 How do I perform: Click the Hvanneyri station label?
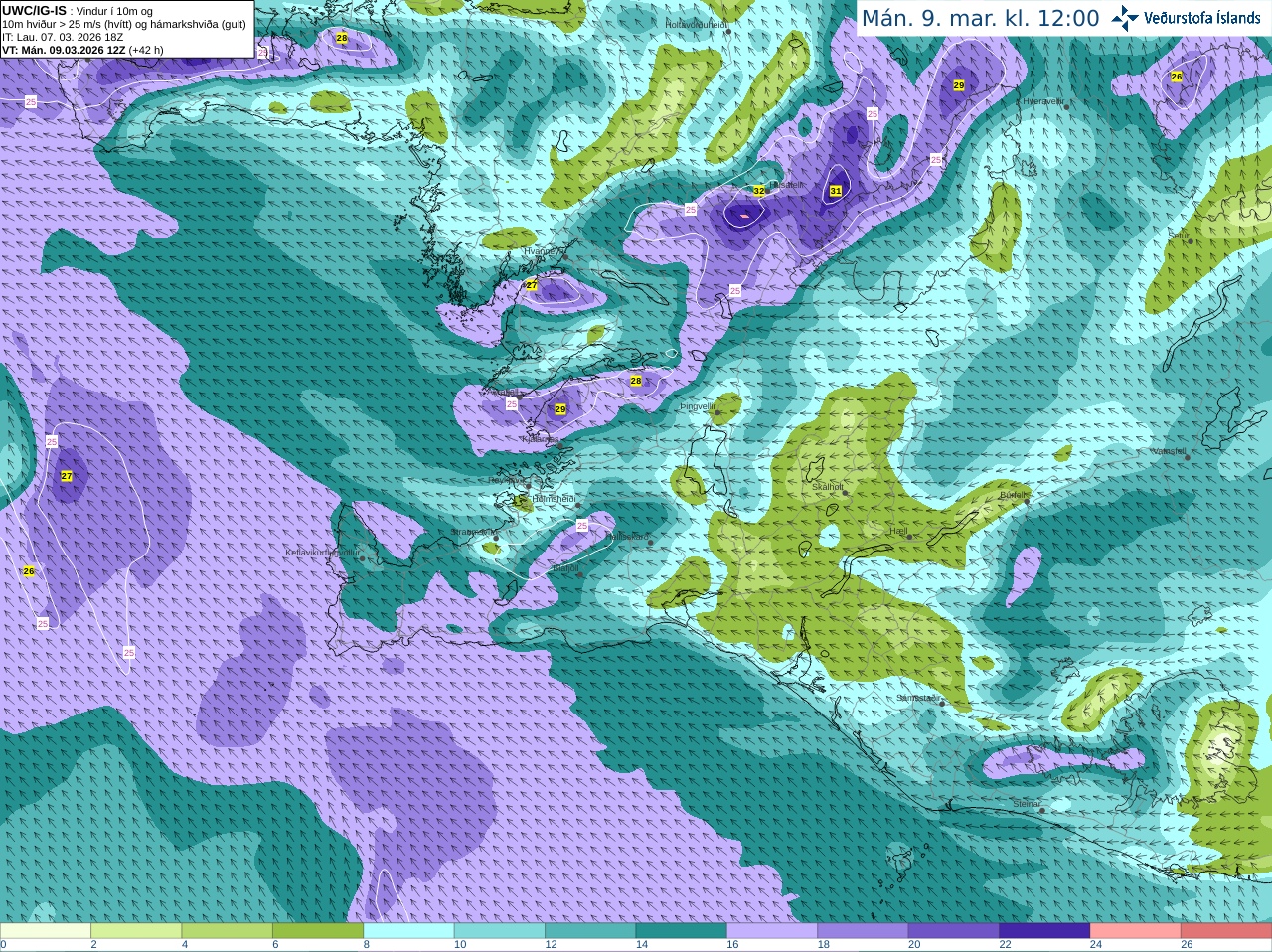pyautogui.click(x=543, y=252)
